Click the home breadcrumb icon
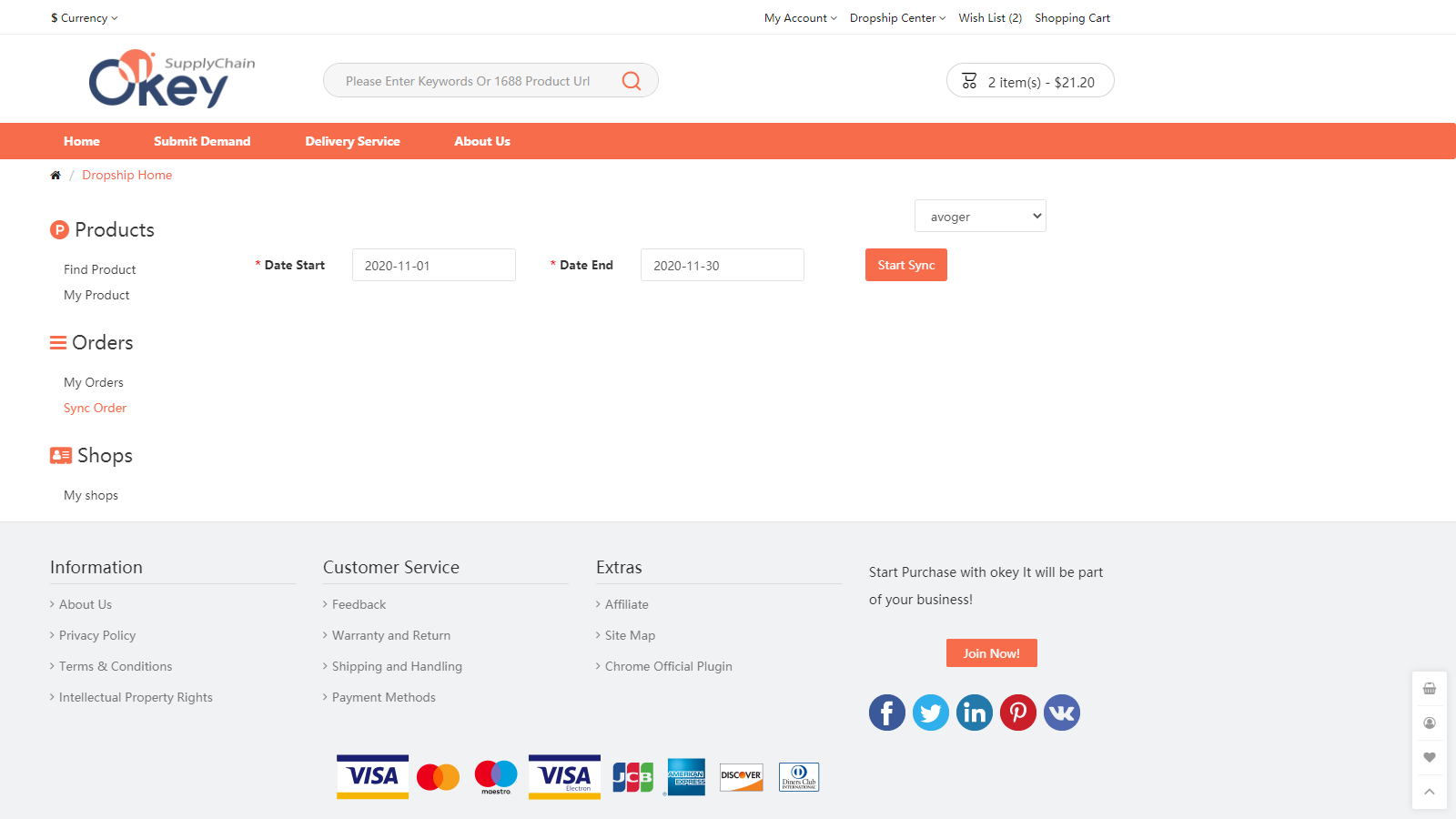The height and width of the screenshot is (819, 1456). point(56,175)
